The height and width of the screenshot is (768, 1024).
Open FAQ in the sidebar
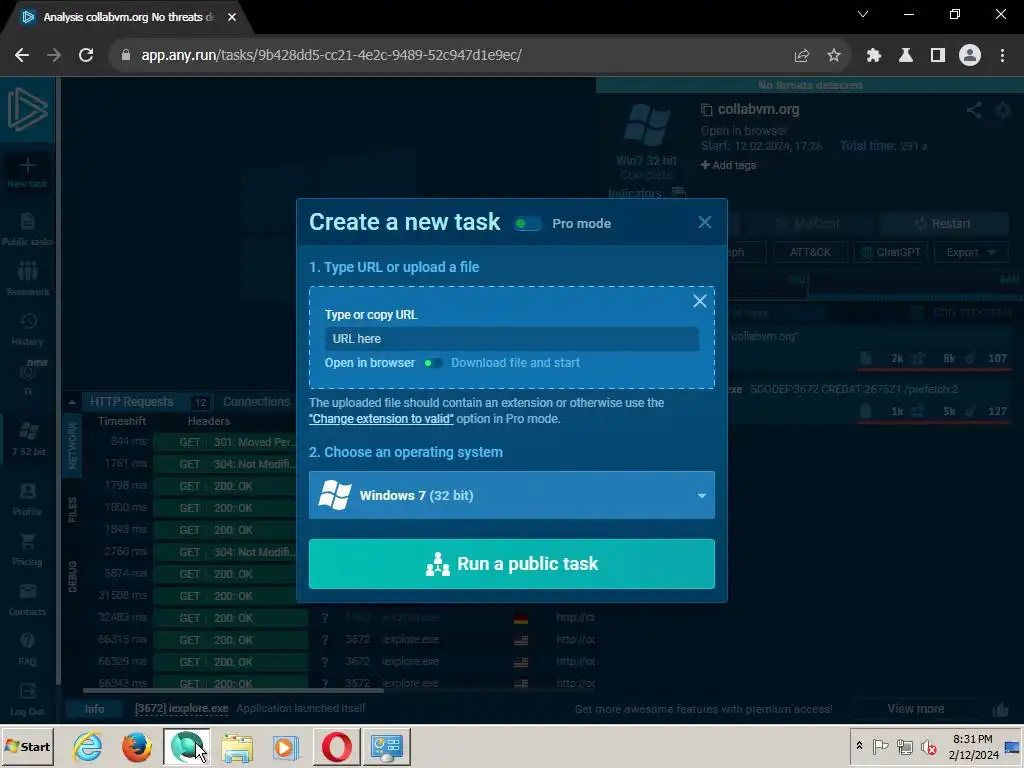(x=27, y=650)
